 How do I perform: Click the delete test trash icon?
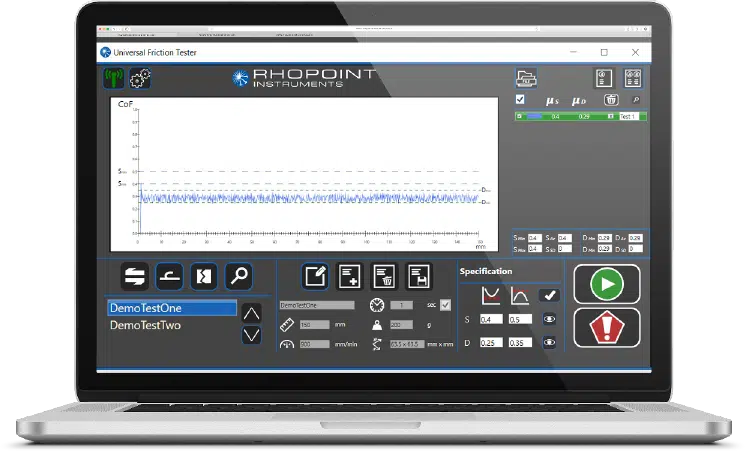(x=384, y=277)
